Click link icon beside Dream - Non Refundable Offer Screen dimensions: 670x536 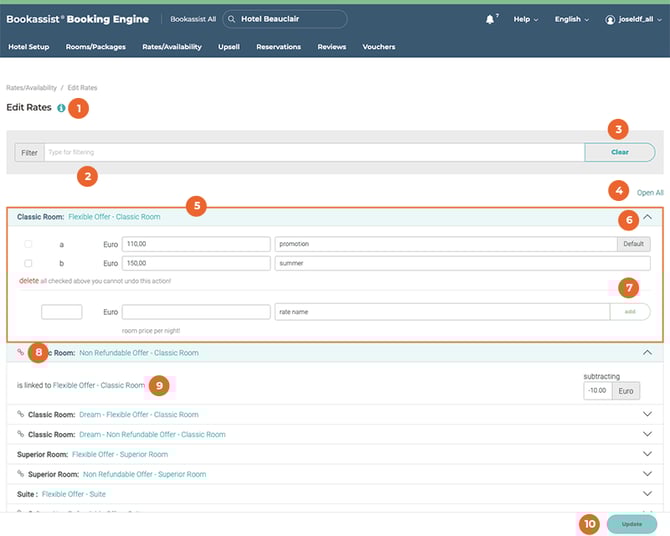tap(21, 434)
